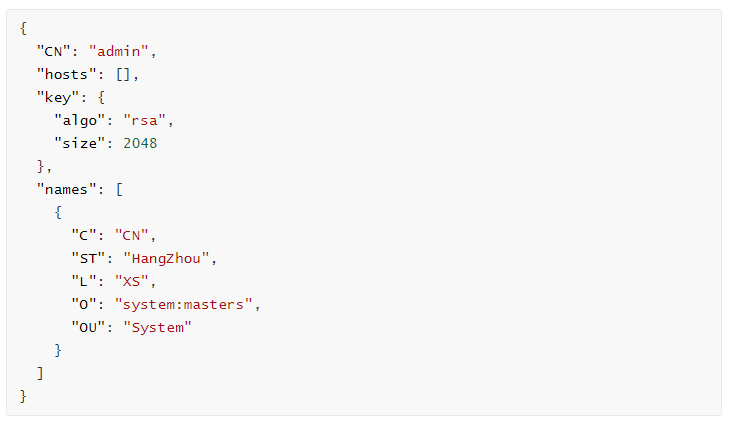Click the "HangZhou" value

[x=166, y=258]
